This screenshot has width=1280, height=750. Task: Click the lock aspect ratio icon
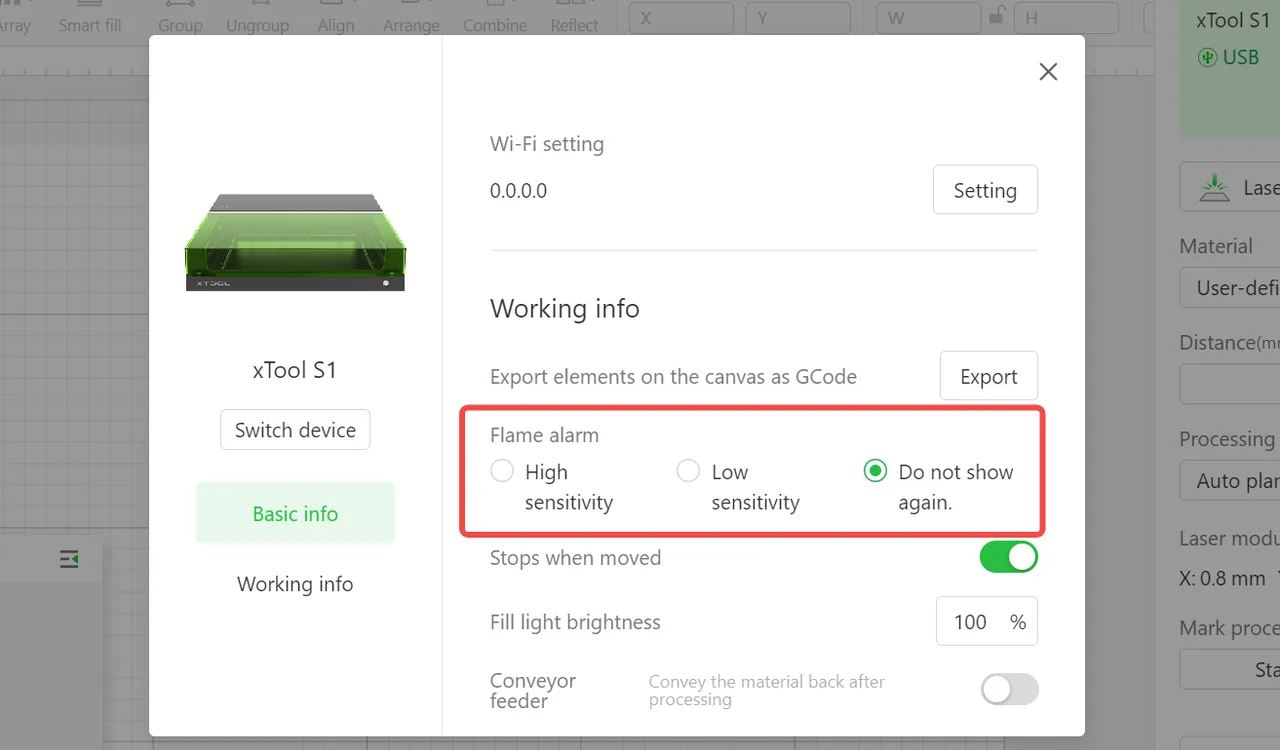click(x=997, y=17)
